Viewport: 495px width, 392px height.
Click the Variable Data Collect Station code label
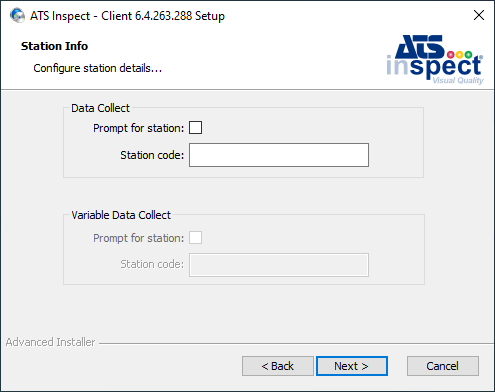point(152,264)
